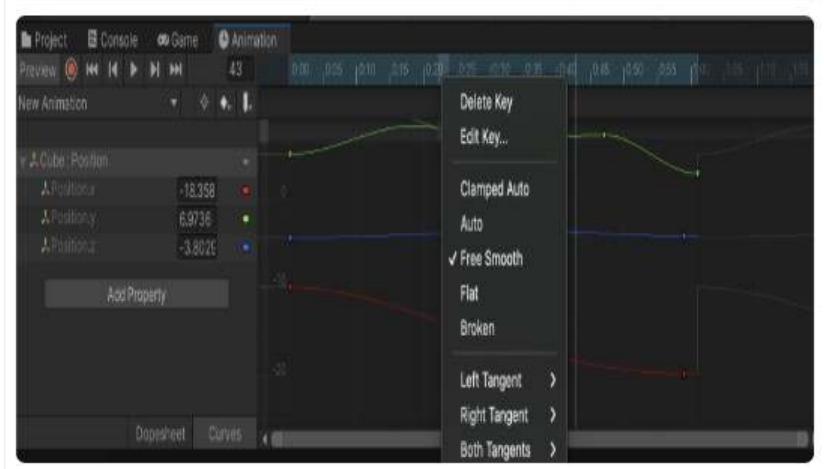
Task: Select Clamped Auto tangent mode
Action: (494, 189)
